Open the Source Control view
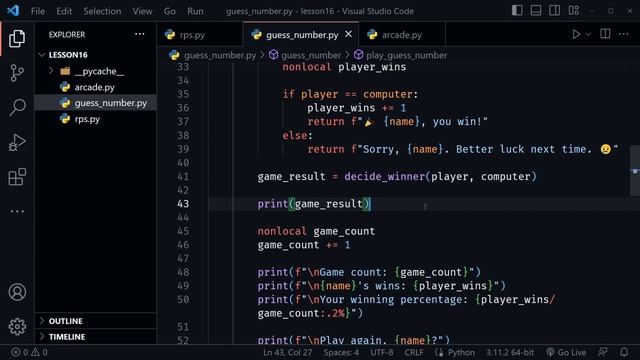The height and width of the screenshot is (360, 640). [17, 73]
